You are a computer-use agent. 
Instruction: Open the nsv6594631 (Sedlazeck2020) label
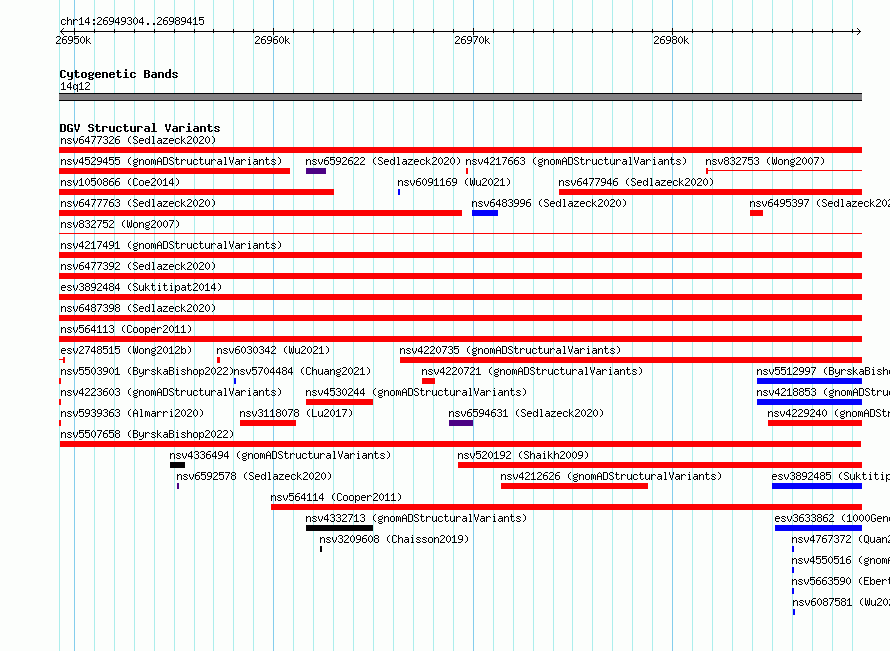tap(526, 413)
